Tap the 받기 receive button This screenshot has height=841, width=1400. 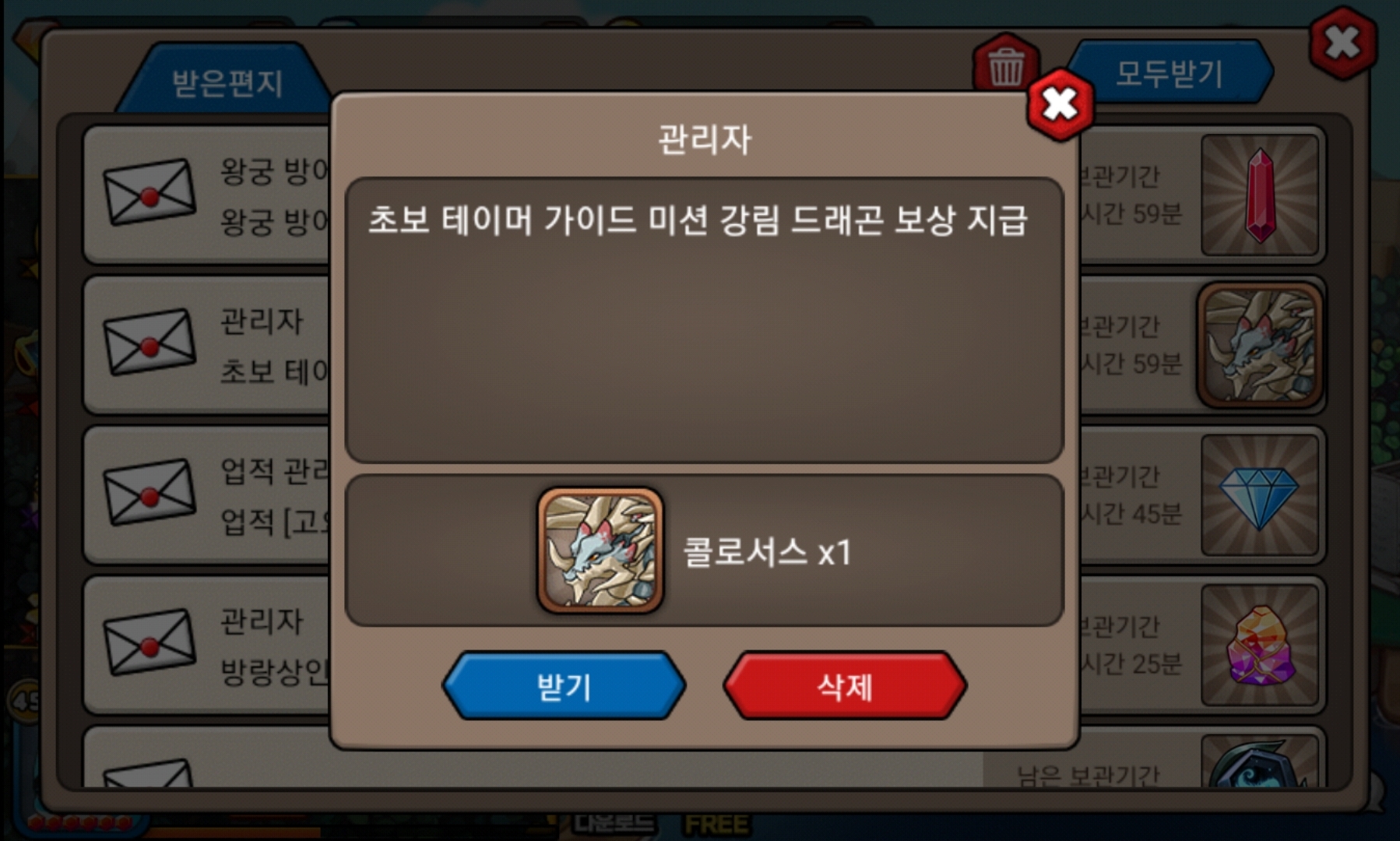click(564, 686)
